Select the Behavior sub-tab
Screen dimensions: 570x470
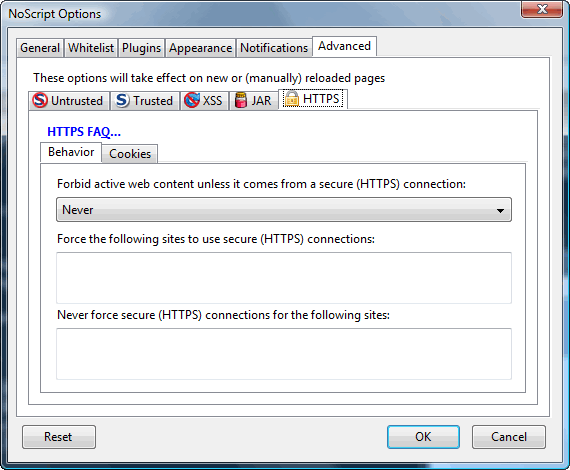(x=71, y=152)
